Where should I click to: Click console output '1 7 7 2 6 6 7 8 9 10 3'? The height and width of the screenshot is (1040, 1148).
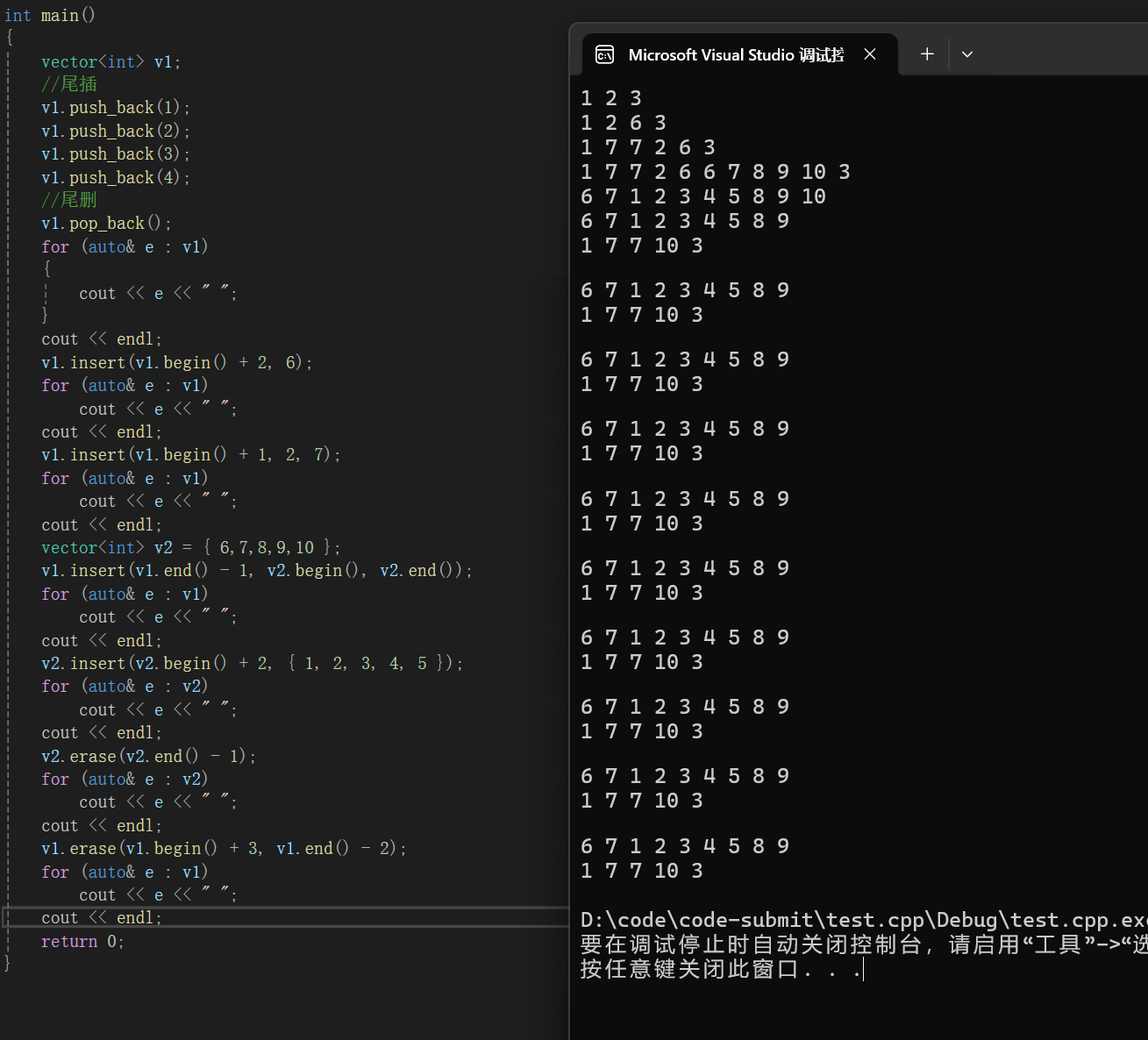point(715,172)
